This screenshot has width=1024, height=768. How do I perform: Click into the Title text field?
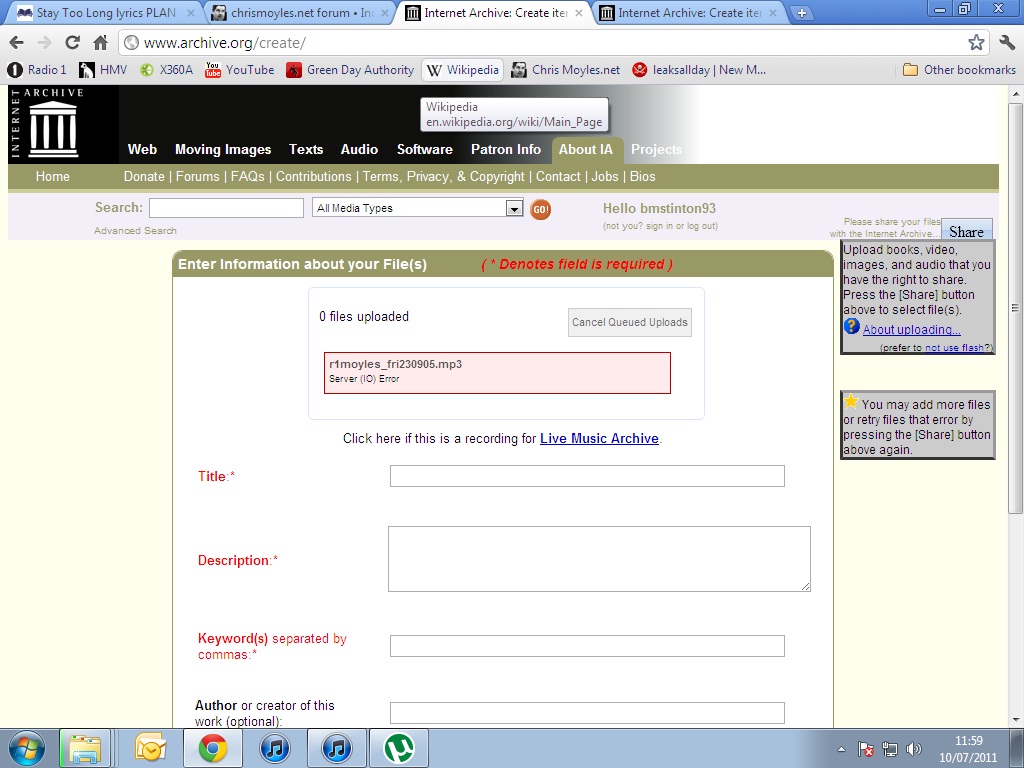click(587, 476)
